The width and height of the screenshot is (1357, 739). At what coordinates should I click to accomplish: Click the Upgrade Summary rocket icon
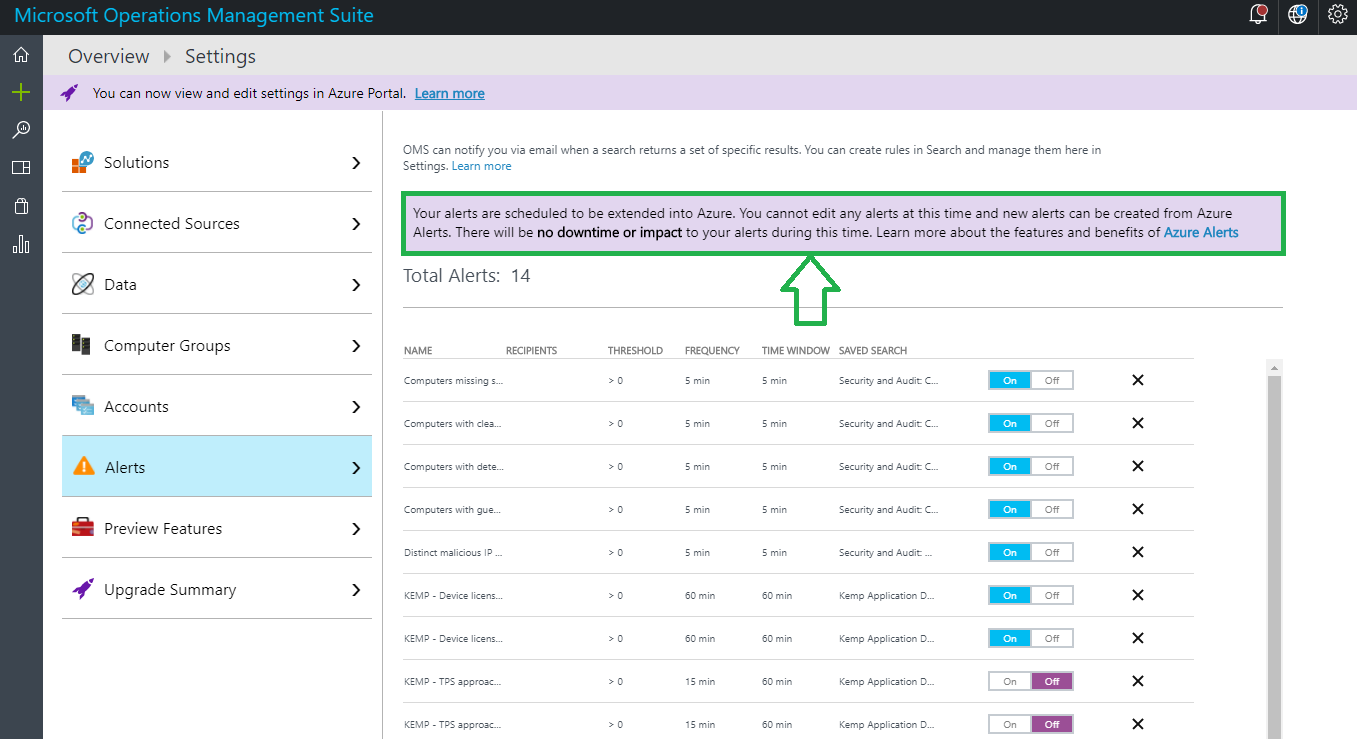point(83,589)
